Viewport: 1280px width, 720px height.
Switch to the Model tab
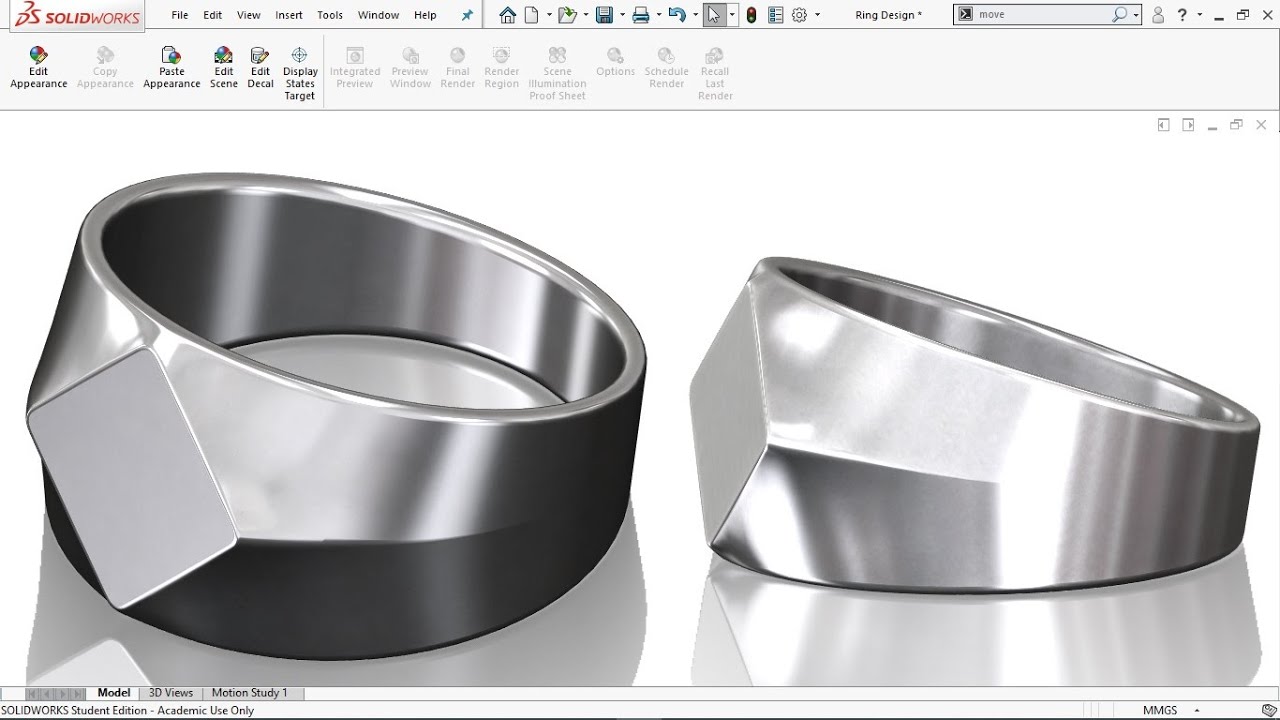tap(113, 692)
